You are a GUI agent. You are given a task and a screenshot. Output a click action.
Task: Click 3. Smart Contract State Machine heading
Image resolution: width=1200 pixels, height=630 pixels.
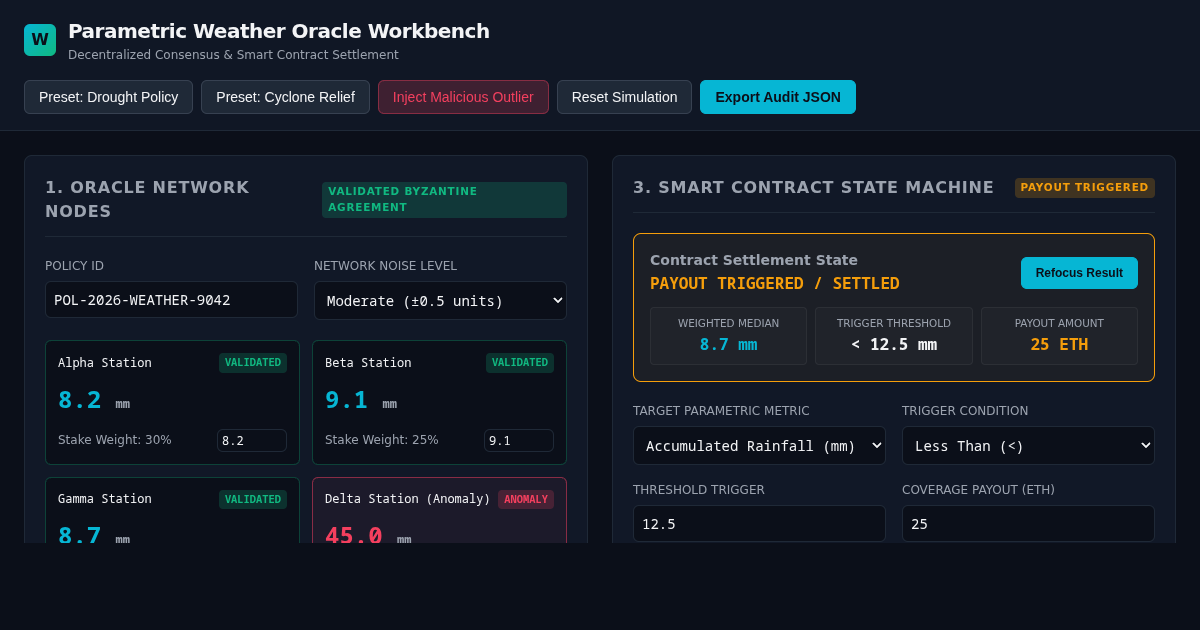(813, 188)
